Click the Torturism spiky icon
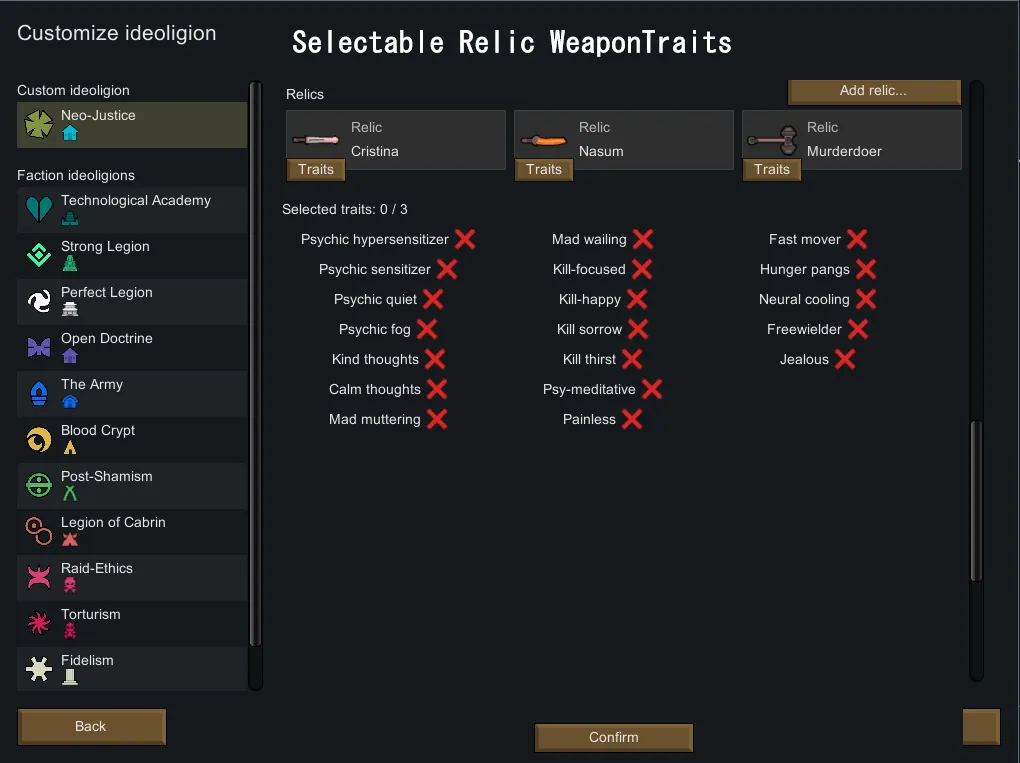 pyautogui.click(x=39, y=623)
